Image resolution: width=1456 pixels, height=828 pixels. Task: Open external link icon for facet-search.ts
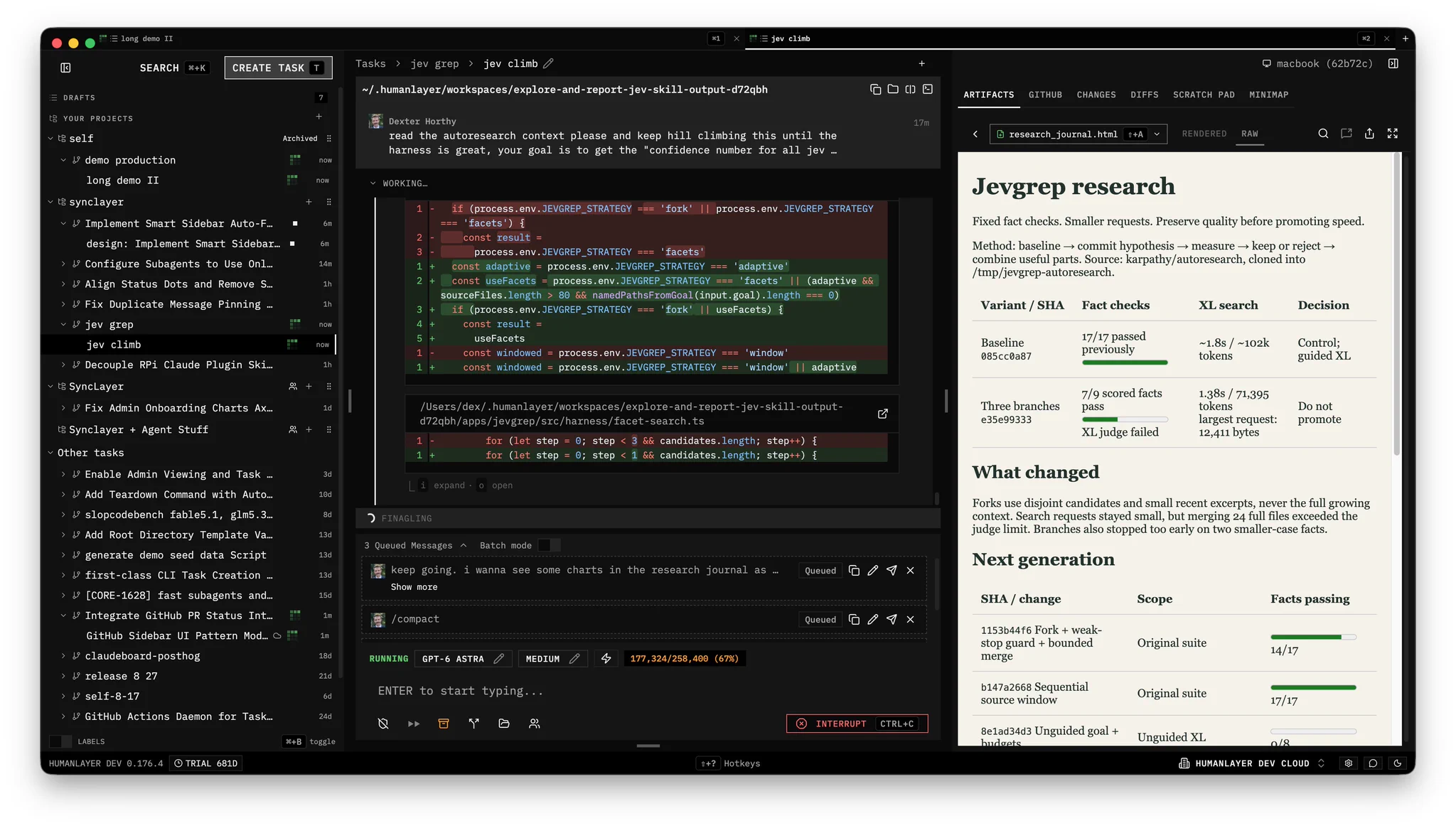tap(882, 414)
